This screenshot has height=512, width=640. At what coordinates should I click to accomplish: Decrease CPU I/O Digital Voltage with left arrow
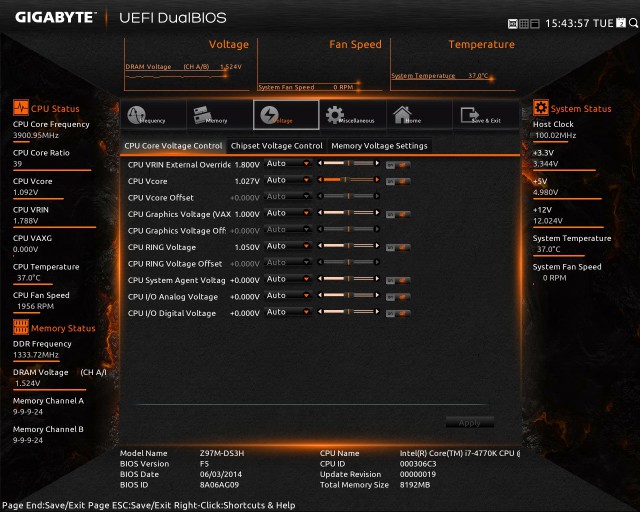pyautogui.click(x=320, y=312)
